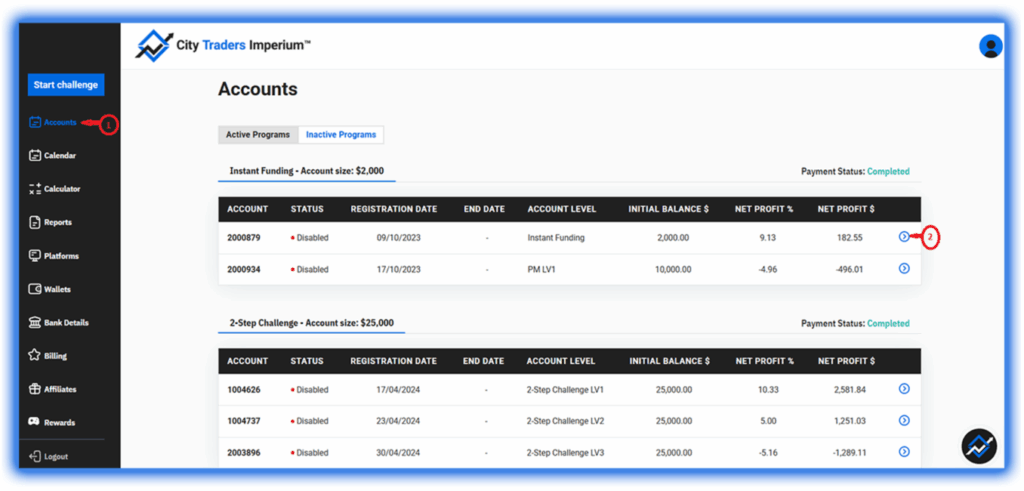Open the Rewards sidebar icon
1024x491 pixels.
(x=35, y=422)
